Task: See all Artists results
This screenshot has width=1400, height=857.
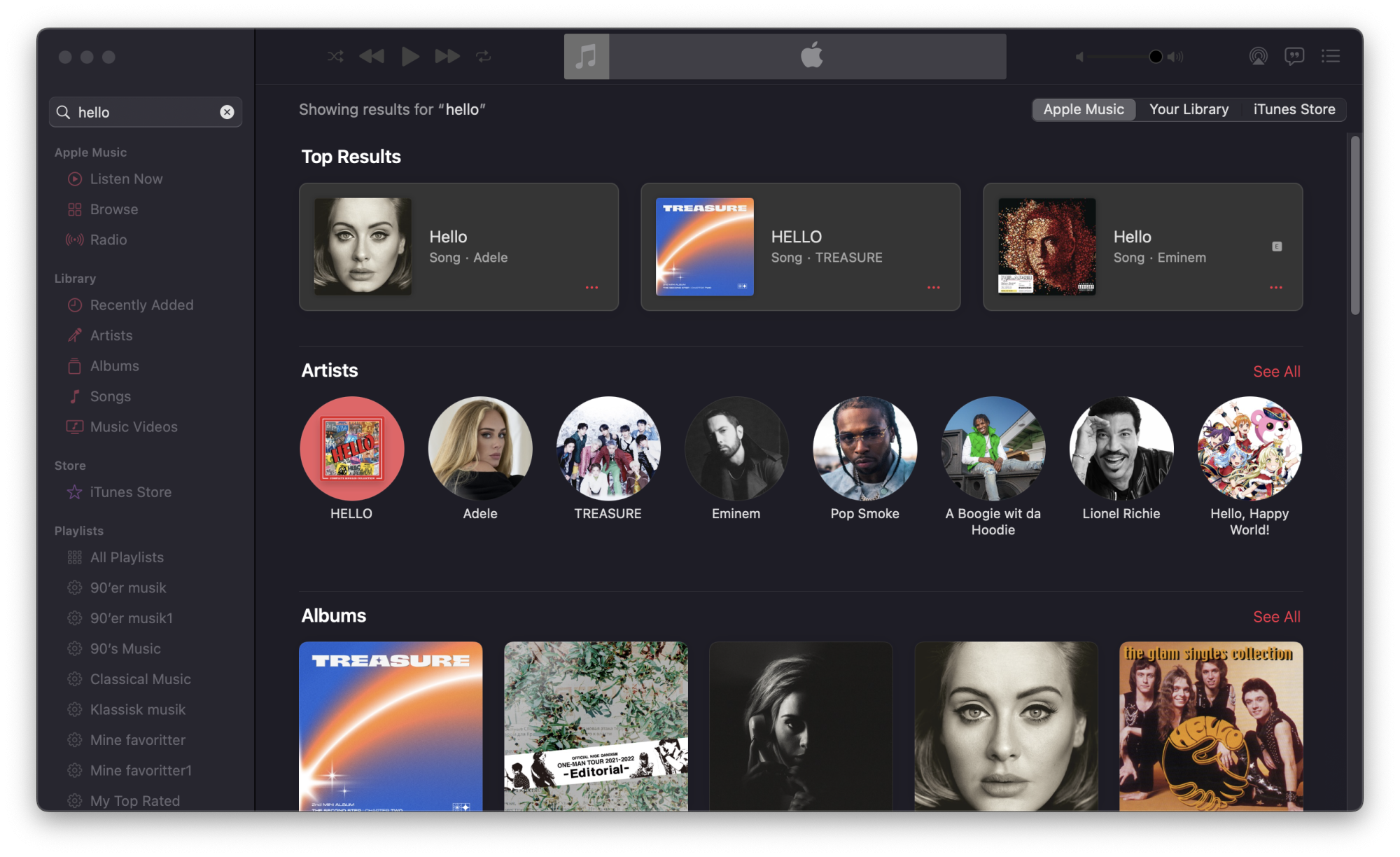Action: point(1276,372)
